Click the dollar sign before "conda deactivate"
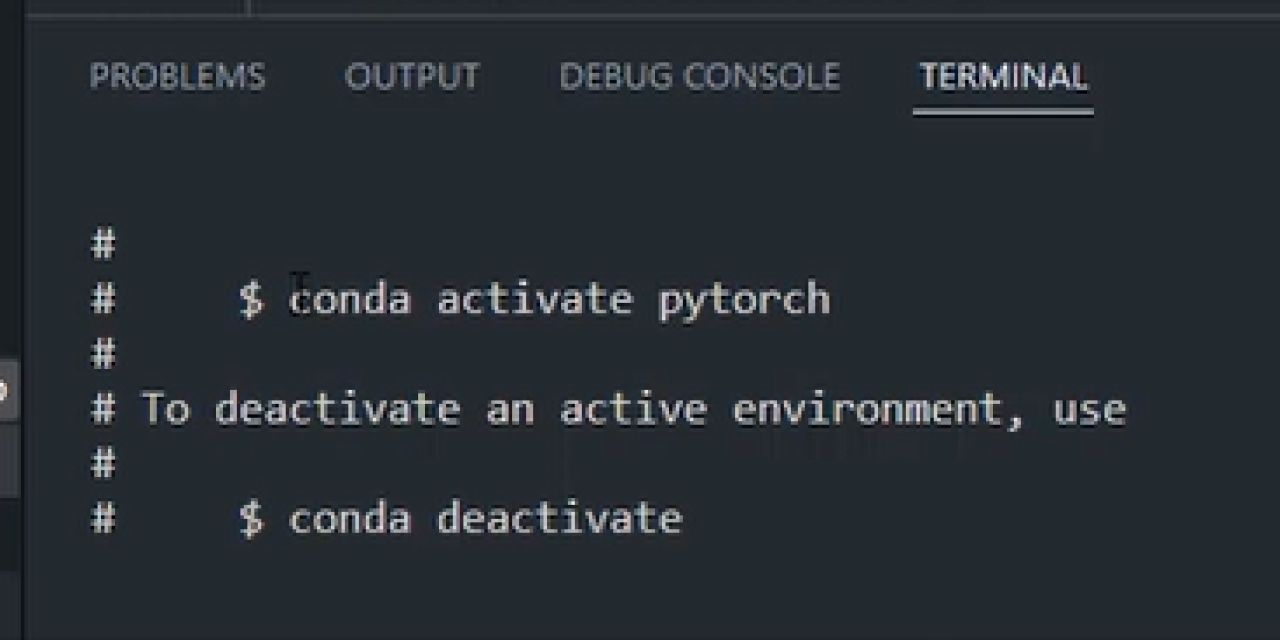The height and width of the screenshot is (640, 1280). point(251,519)
